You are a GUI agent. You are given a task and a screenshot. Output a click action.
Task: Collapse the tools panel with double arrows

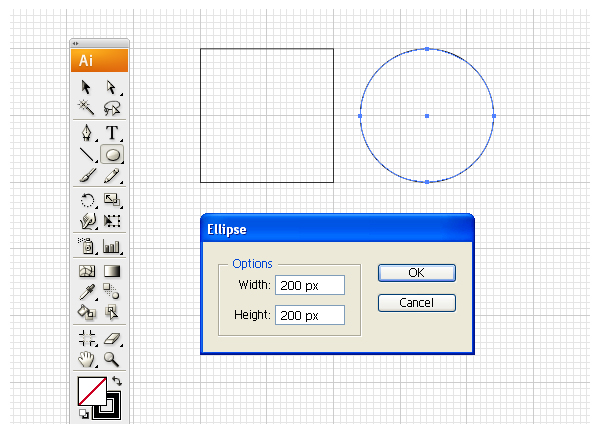pyautogui.click(x=76, y=43)
